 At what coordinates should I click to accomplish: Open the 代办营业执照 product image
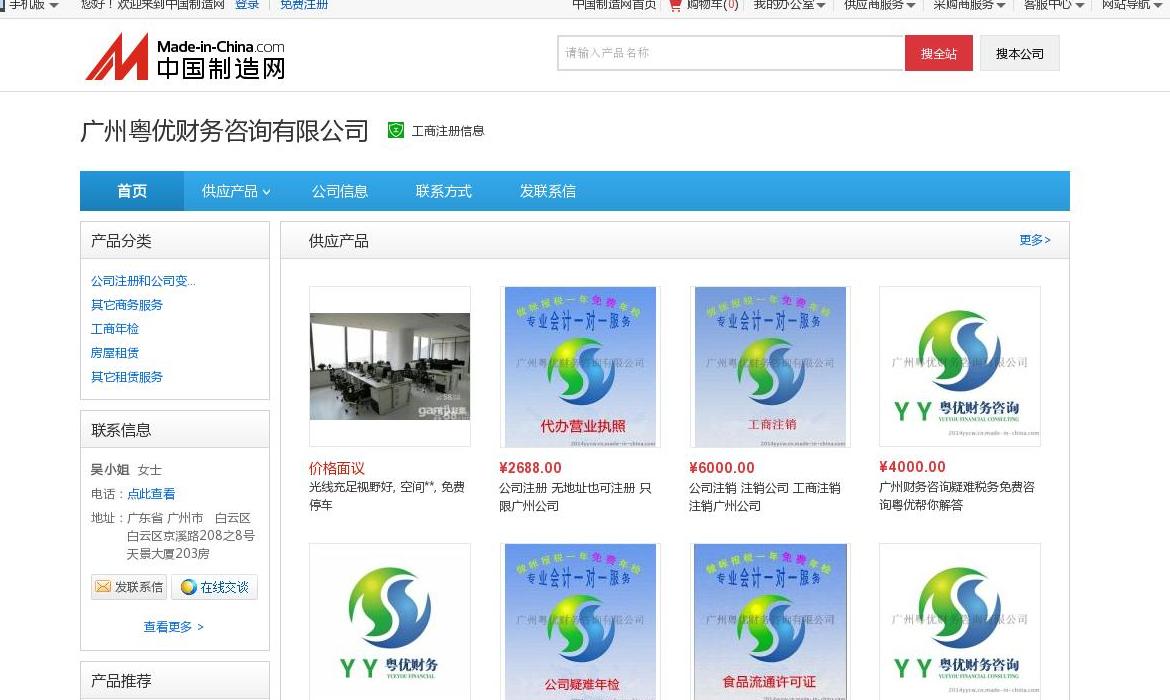(580, 366)
